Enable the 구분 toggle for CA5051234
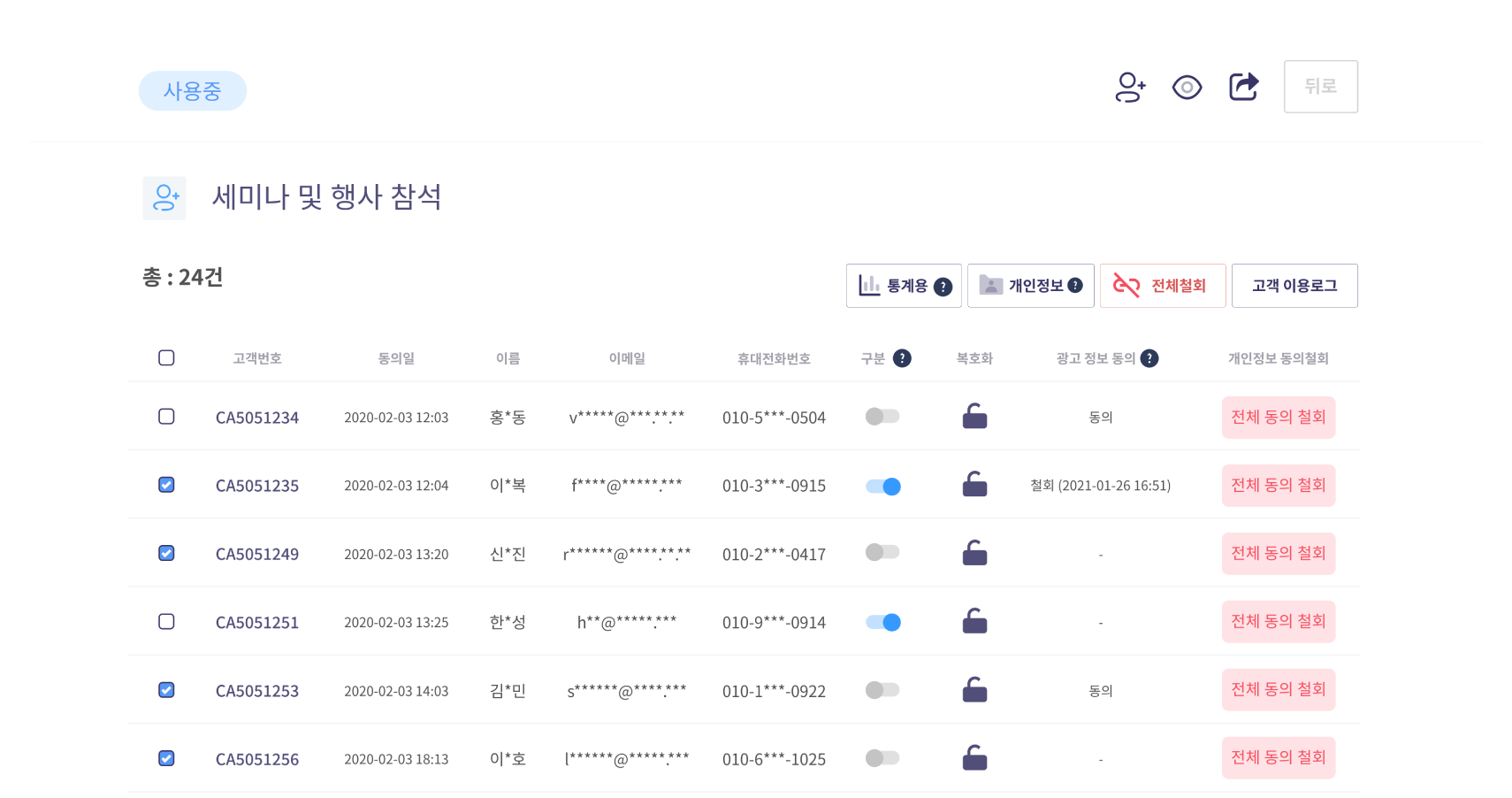The width and height of the screenshot is (1512, 798). click(882, 416)
